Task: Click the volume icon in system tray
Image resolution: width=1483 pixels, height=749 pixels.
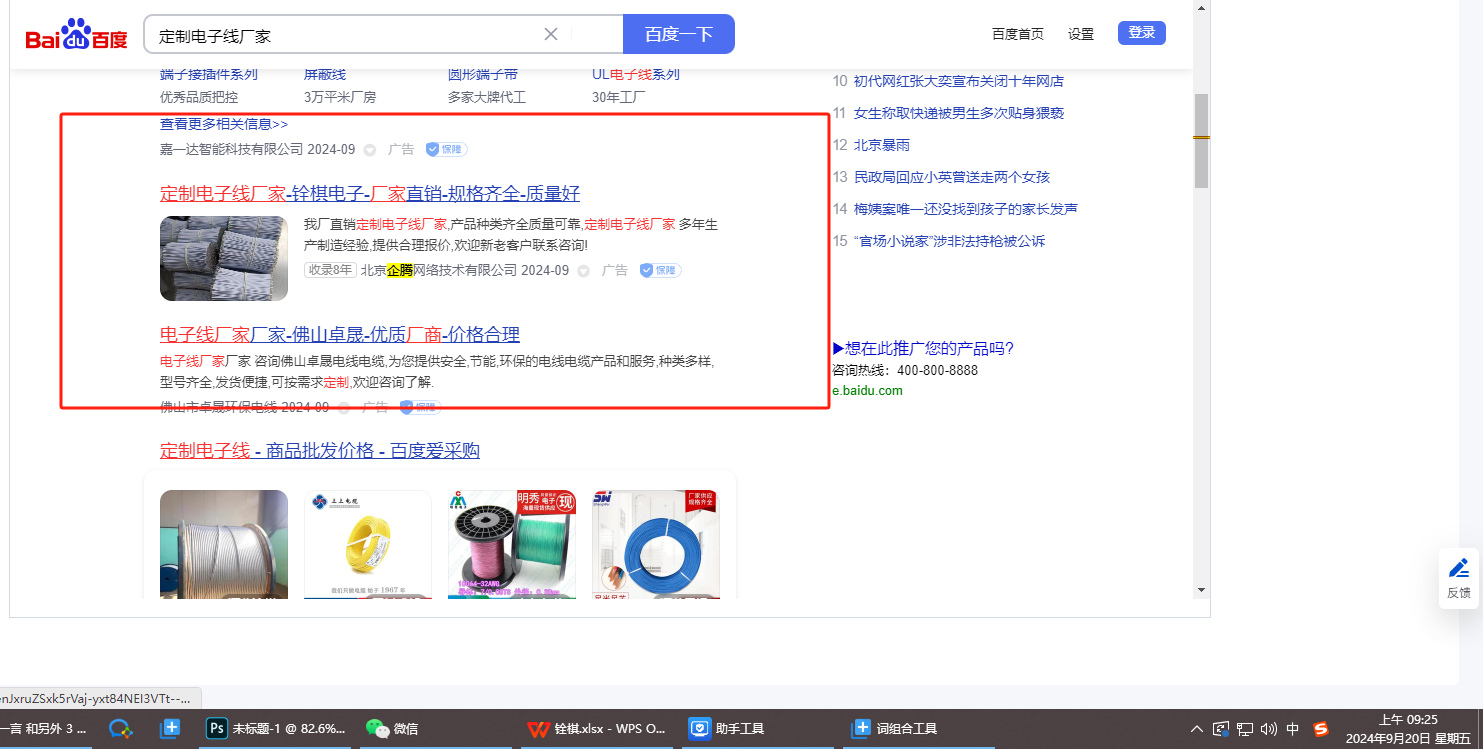Action: point(1269,729)
